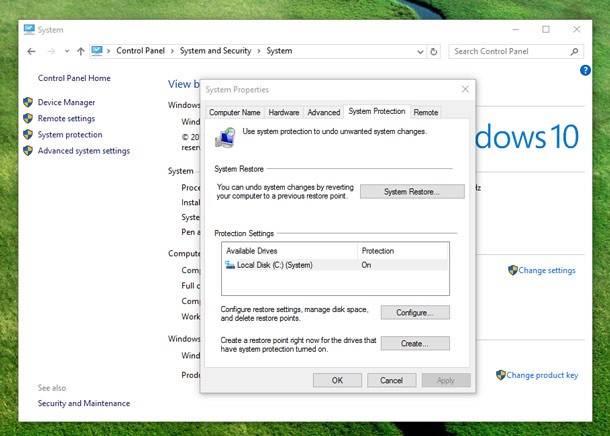Click Change settings link
610x436 pixels.
[547, 270]
